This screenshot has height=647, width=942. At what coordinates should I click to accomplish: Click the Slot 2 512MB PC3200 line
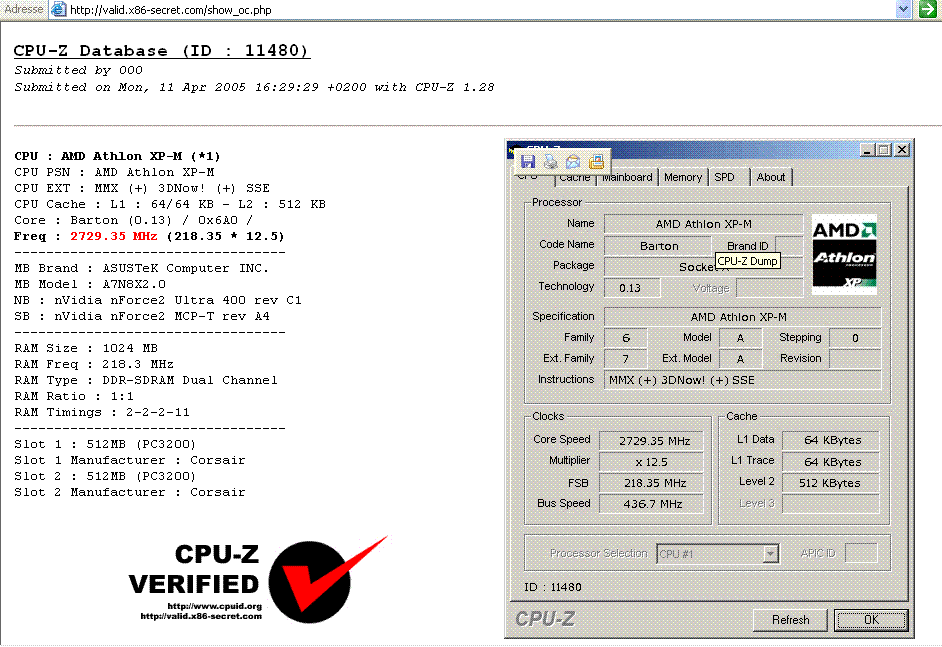105,476
